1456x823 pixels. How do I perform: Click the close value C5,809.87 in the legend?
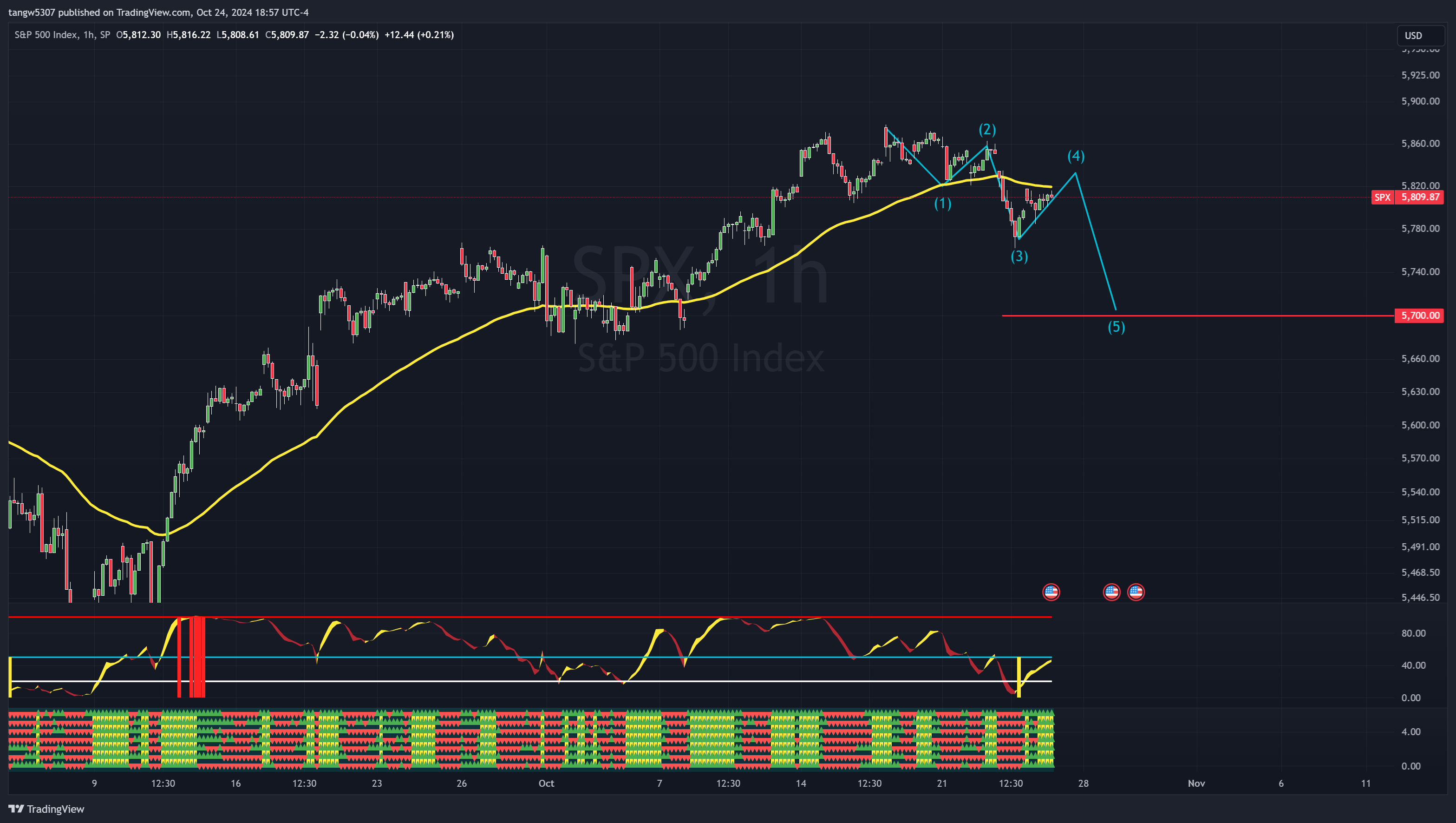287,35
